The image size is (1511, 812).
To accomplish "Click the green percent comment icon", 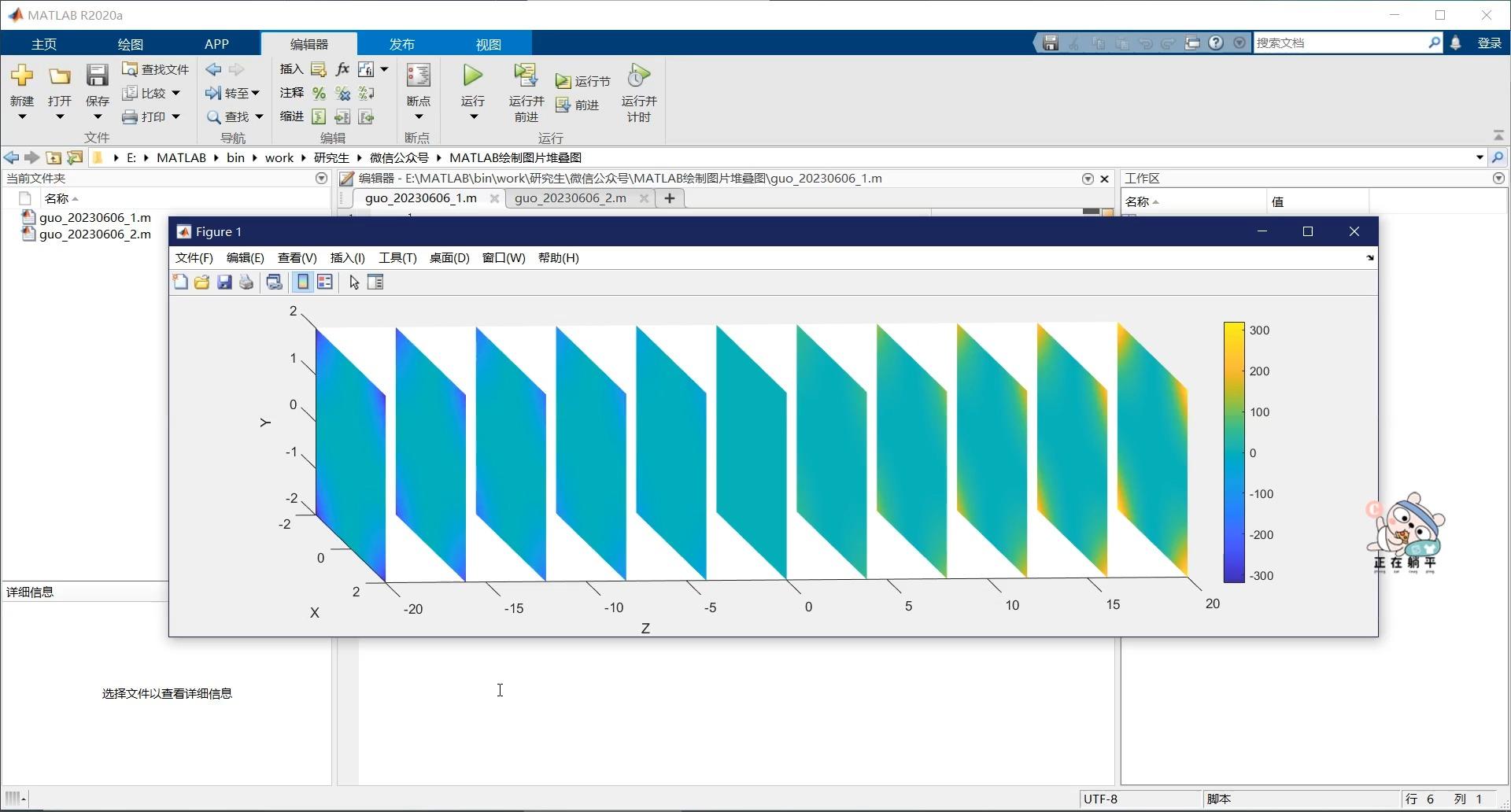I will (x=319, y=94).
